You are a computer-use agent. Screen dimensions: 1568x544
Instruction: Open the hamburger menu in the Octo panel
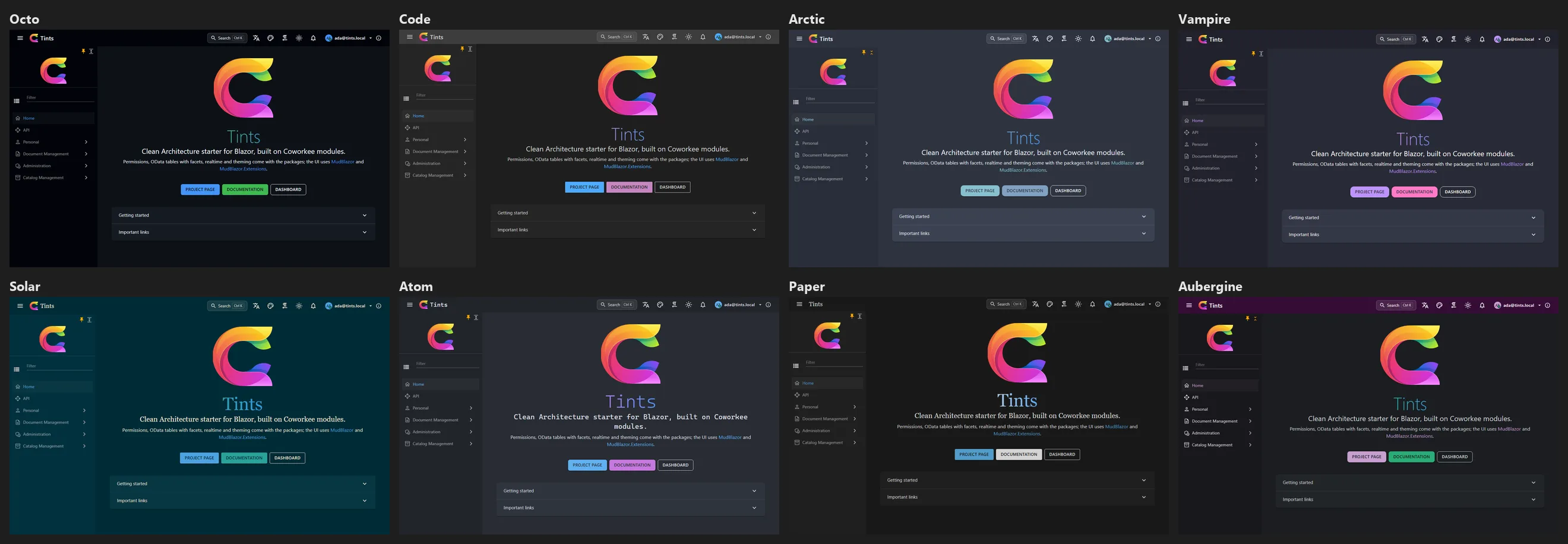(20, 38)
